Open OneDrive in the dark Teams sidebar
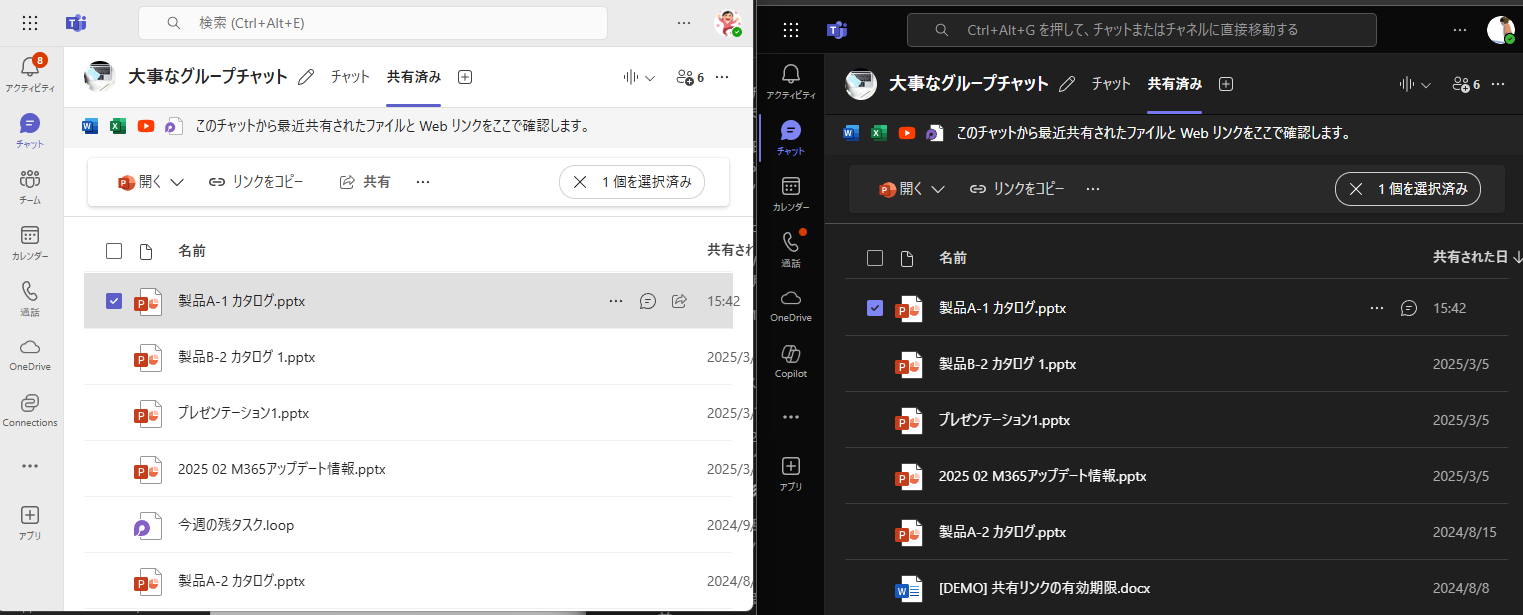This screenshot has width=1523, height=615. [x=791, y=305]
